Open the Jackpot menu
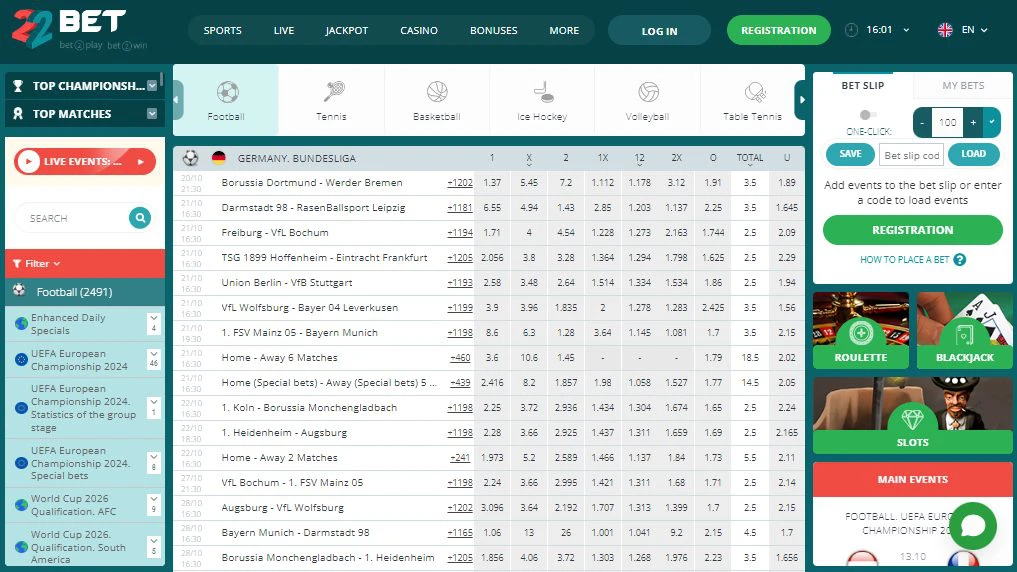 pos(346,30)
